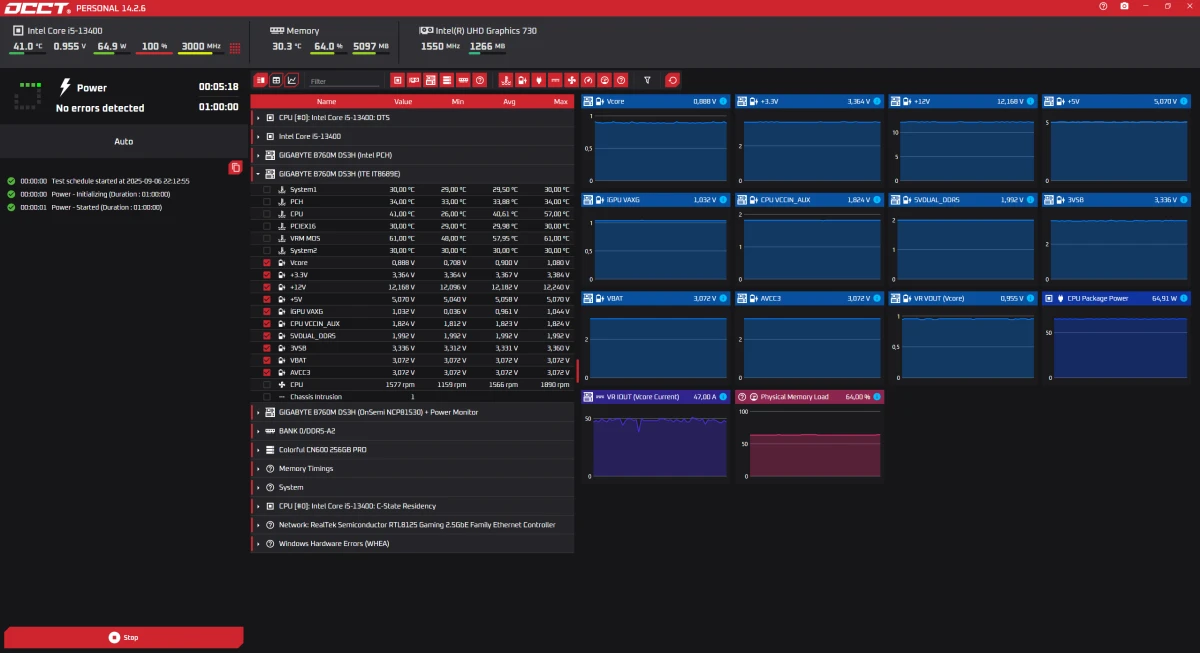Image resolution: width=1200 pixels, height=653 pixels.
Task: Click the funnel filter icon
Action: pos(647,80)
